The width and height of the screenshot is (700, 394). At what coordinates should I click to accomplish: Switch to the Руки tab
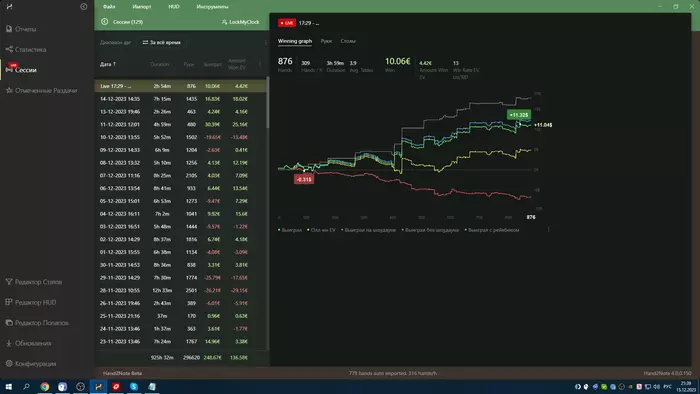point(326,41)
